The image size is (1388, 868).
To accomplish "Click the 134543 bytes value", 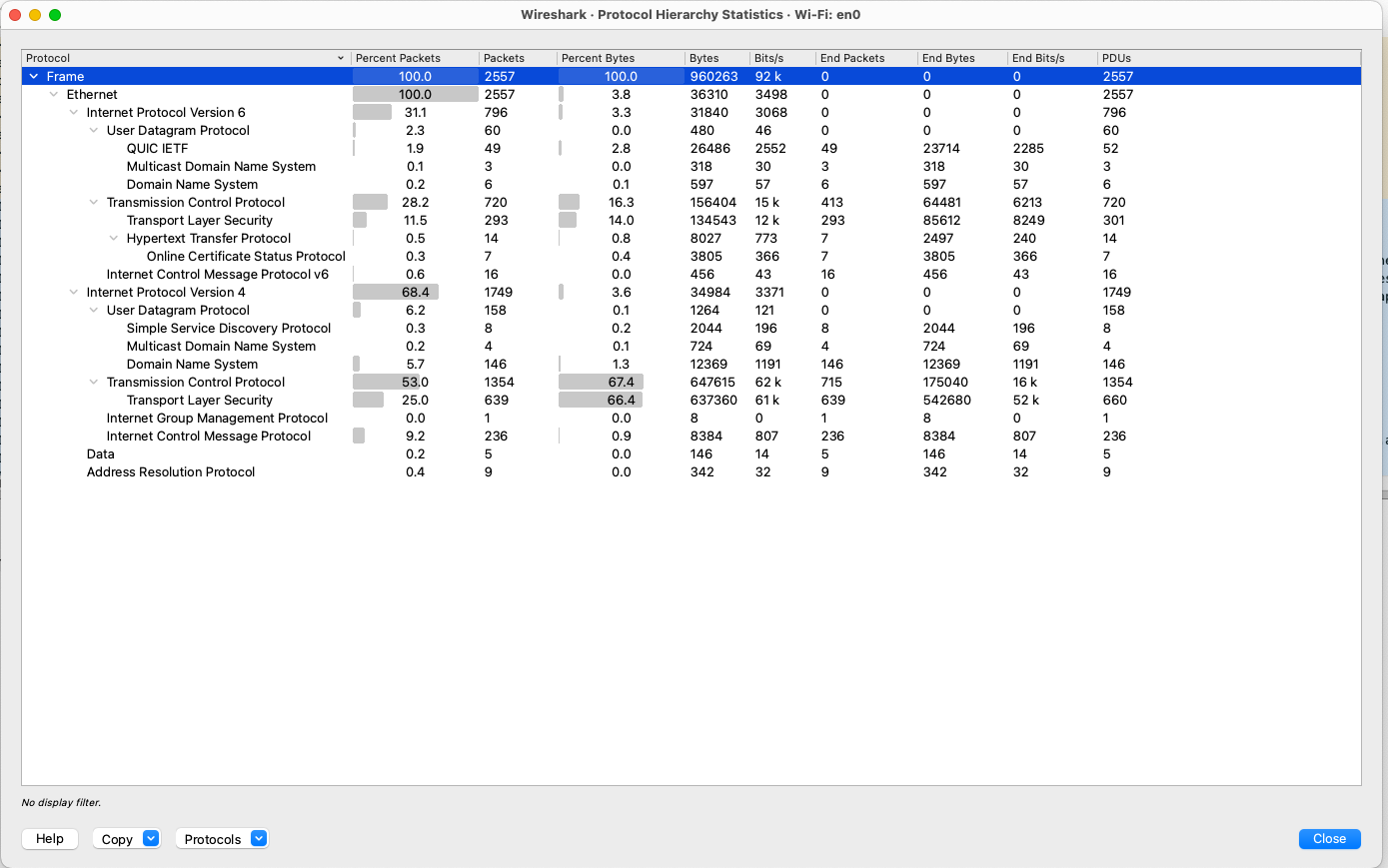I will pyautogui.click(x=712, y=221).
